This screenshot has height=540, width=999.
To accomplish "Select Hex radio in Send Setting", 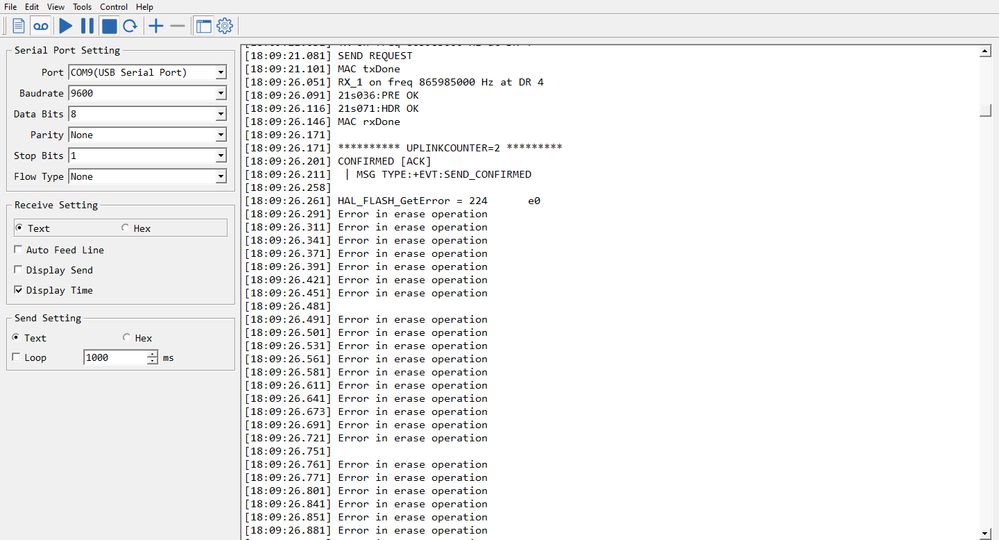I will point(126,338).
